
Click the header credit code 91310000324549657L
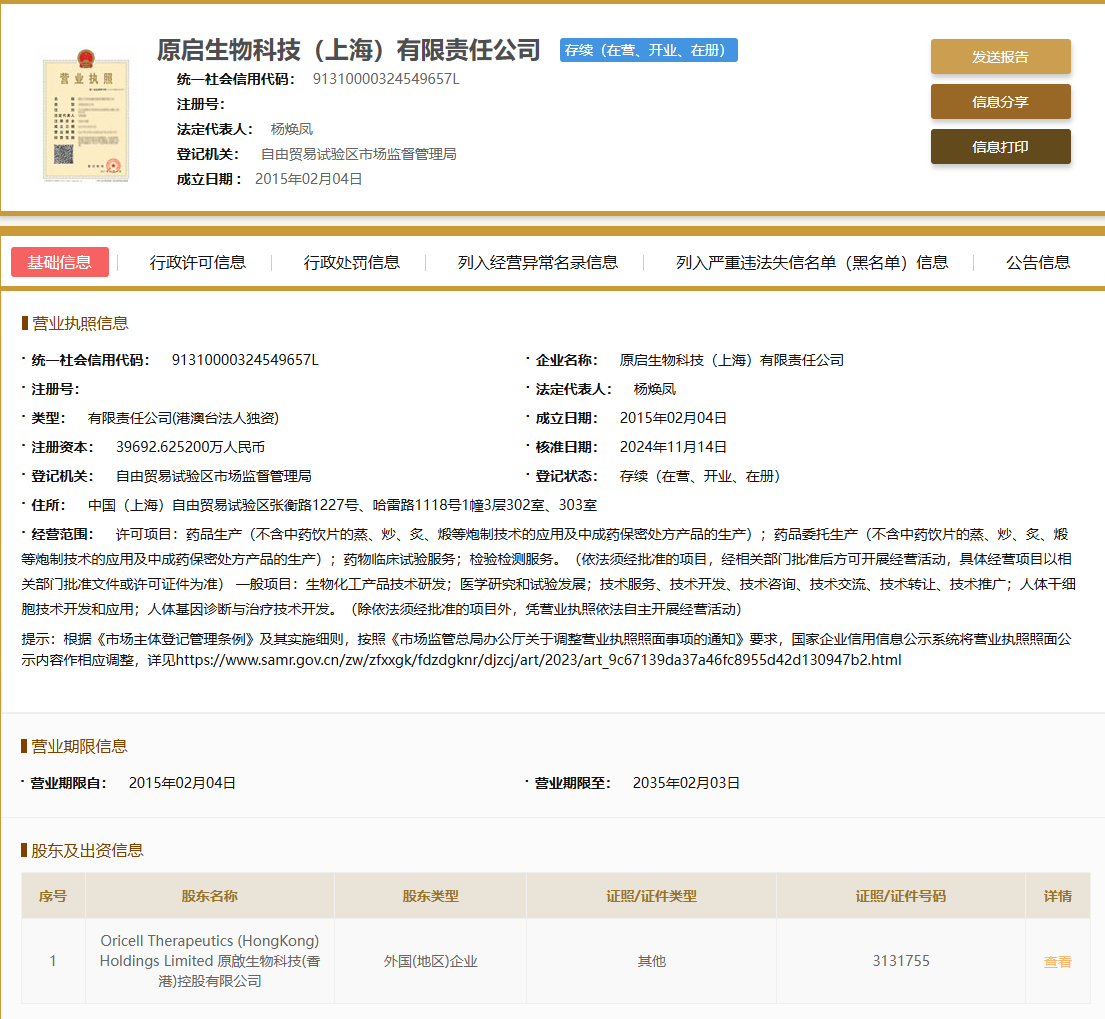[x=386, y=79]
